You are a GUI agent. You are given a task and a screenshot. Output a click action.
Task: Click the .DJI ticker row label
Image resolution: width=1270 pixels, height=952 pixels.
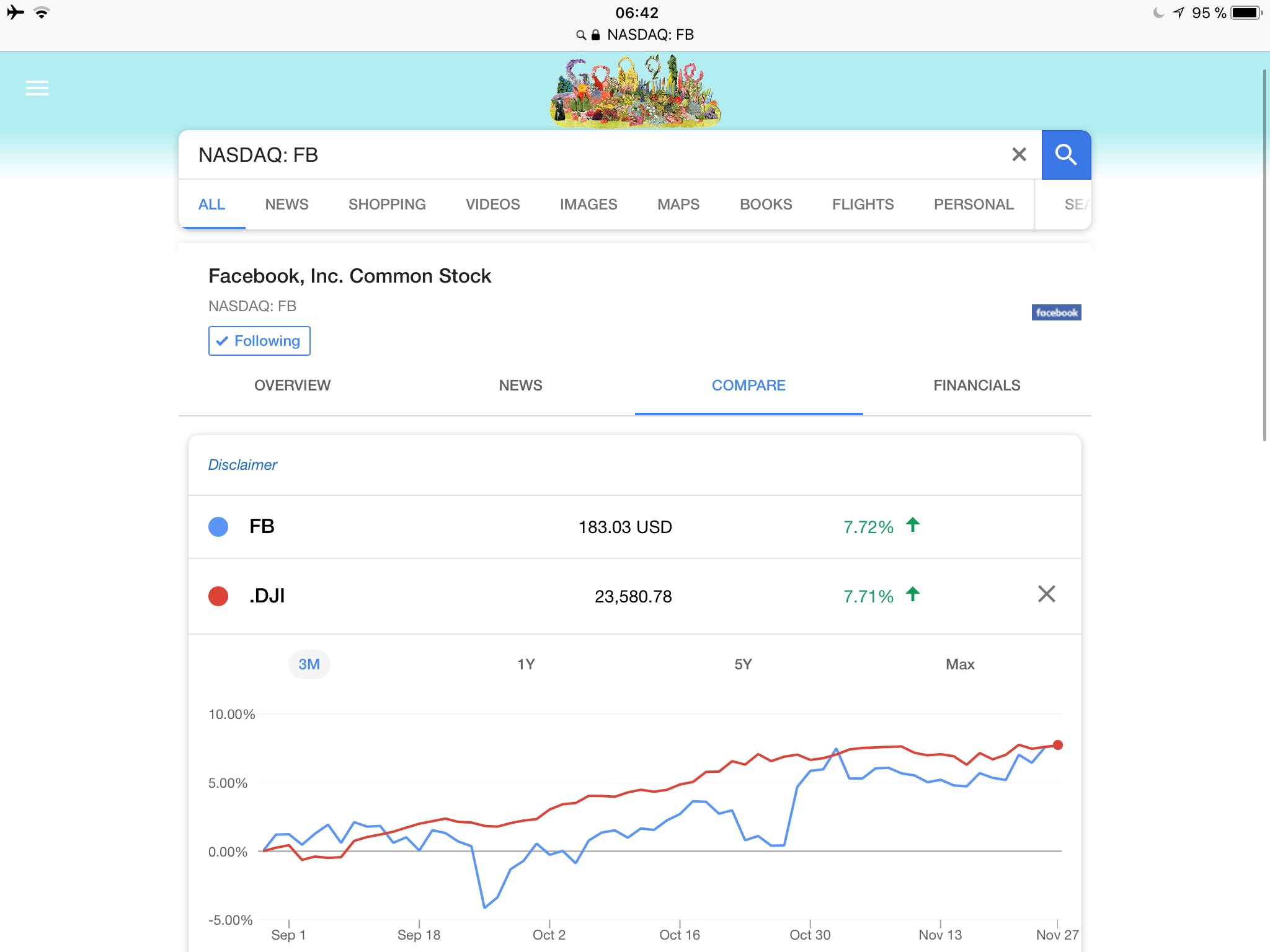267,596
